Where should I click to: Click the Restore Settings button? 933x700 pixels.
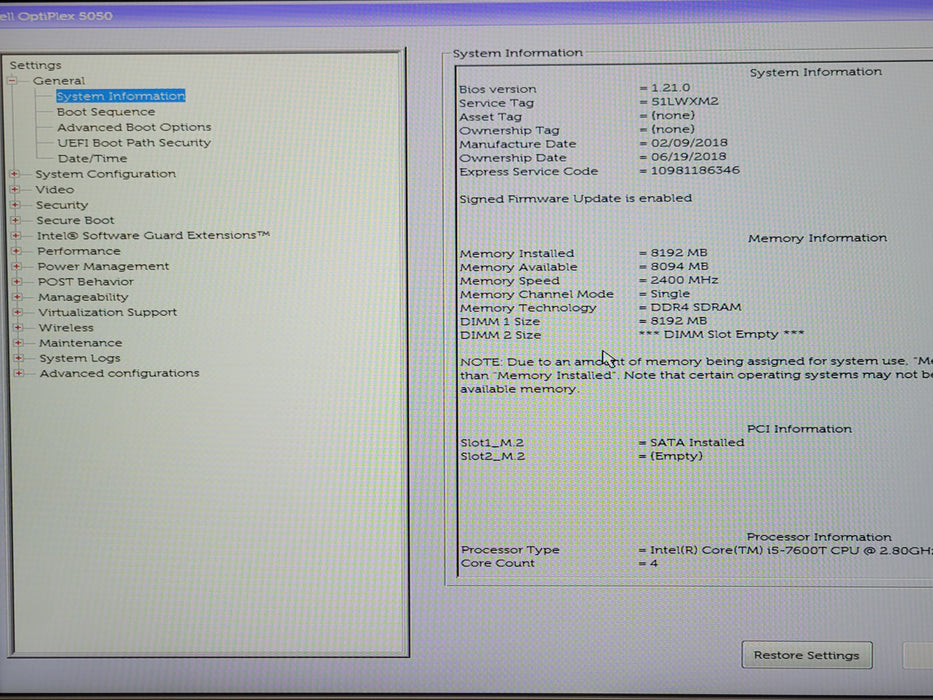coord(807,655)
